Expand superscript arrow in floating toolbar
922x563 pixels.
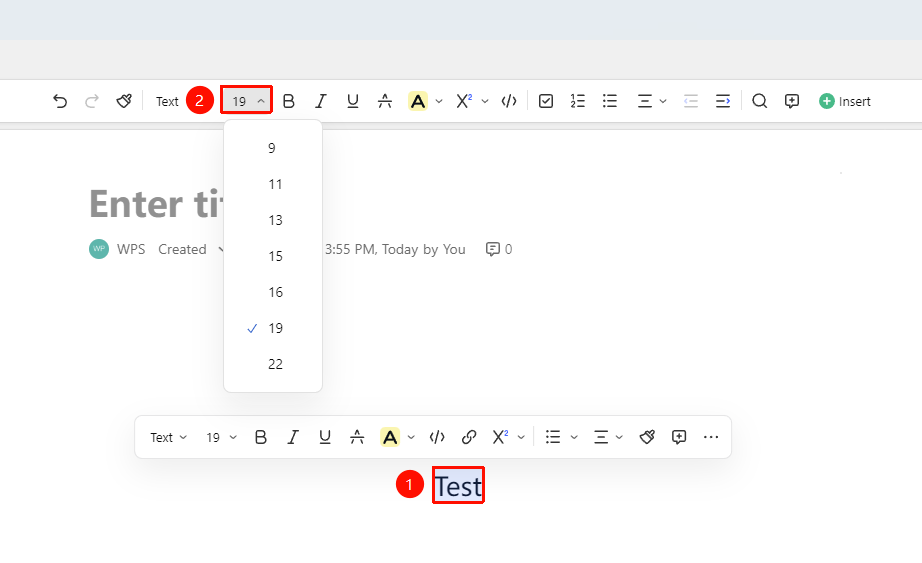[x=521, y=437]
